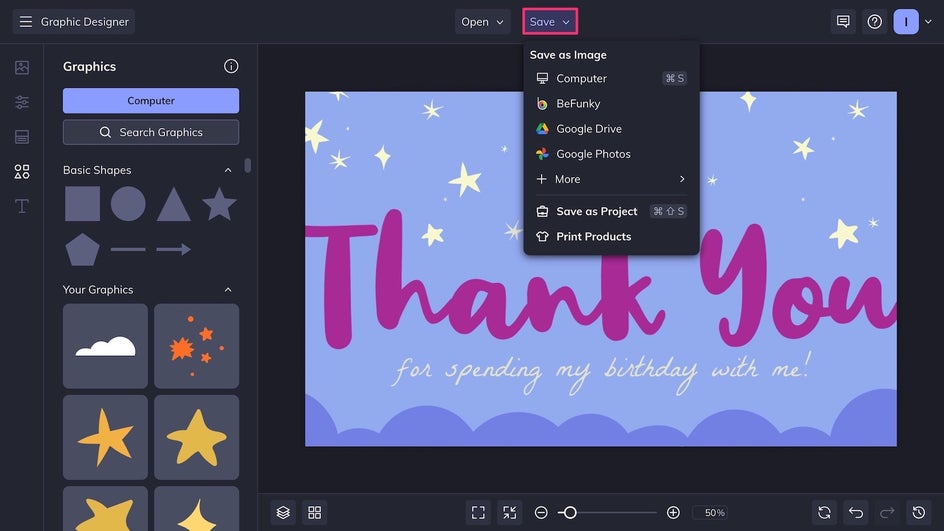Undo the last action
The height and width of the screenshot is (531, 944).
(856, 512)
